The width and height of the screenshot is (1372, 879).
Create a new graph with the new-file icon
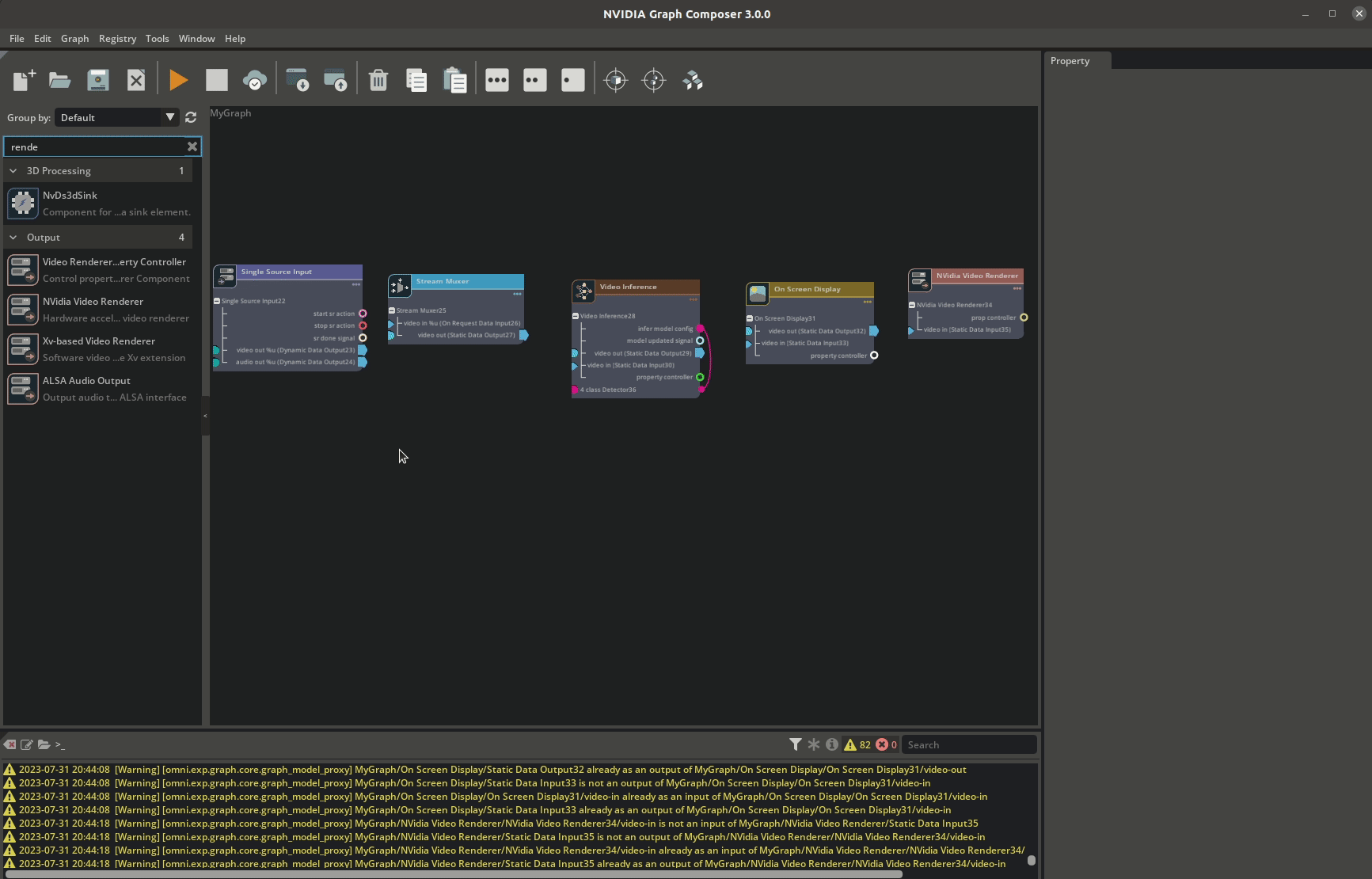[24, 80]
